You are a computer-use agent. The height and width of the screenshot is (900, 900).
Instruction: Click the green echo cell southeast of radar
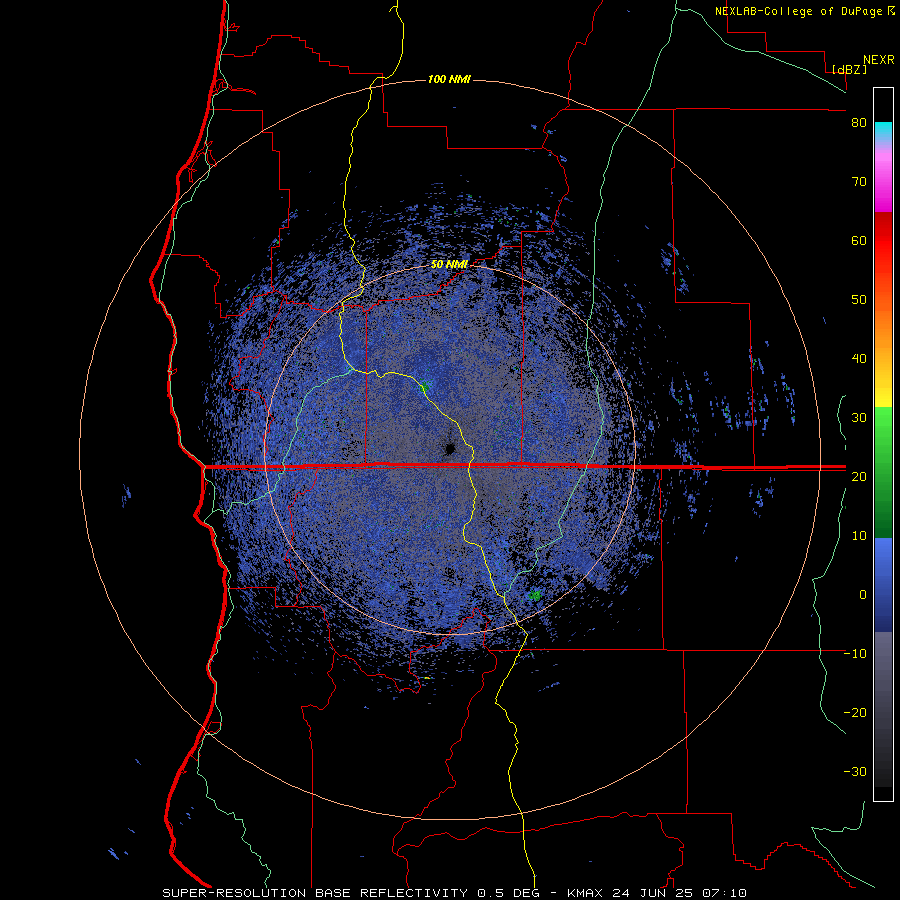pos(535,595)
